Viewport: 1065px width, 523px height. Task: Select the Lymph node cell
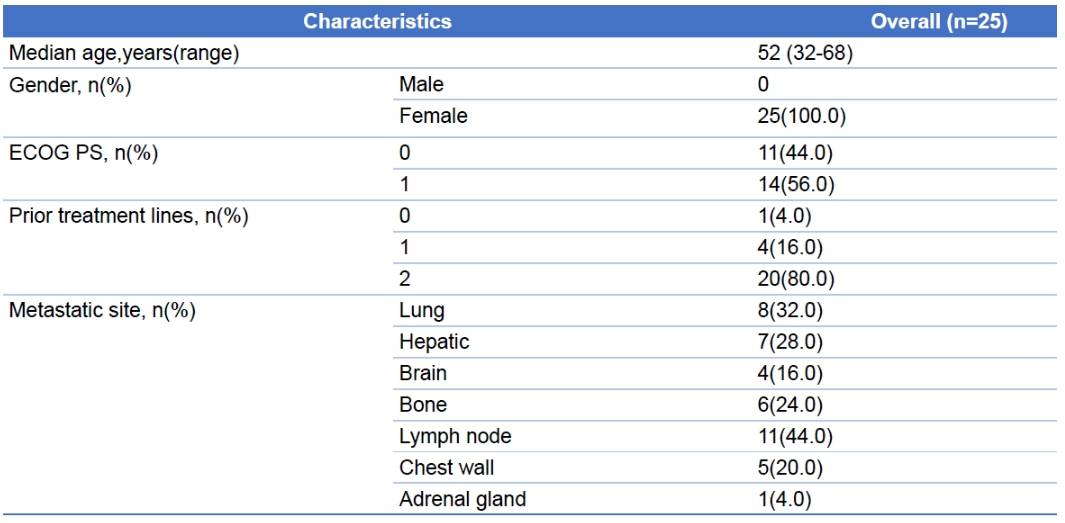[455, 437]
